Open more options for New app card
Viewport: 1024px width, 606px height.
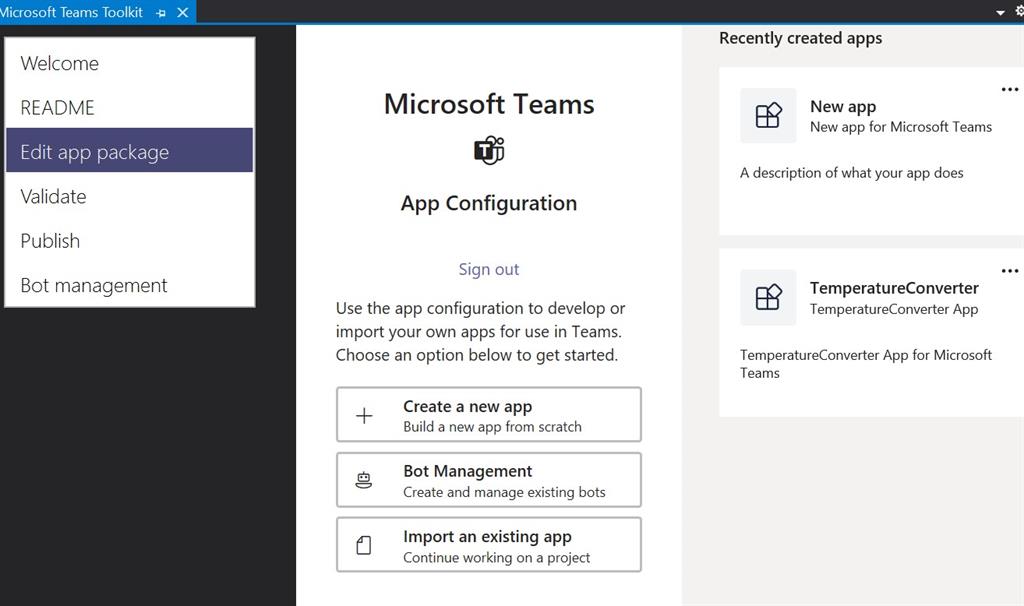pyautogui.click(x=1010, y=89)
